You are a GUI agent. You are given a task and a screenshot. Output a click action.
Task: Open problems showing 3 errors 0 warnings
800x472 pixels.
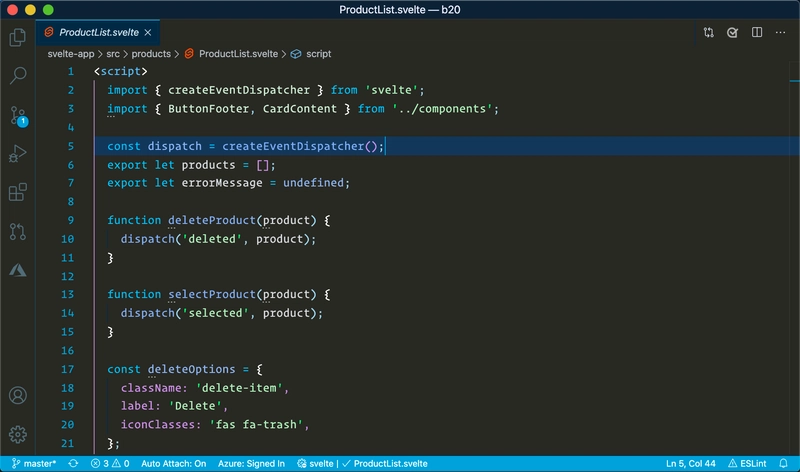tap(110, 463)
